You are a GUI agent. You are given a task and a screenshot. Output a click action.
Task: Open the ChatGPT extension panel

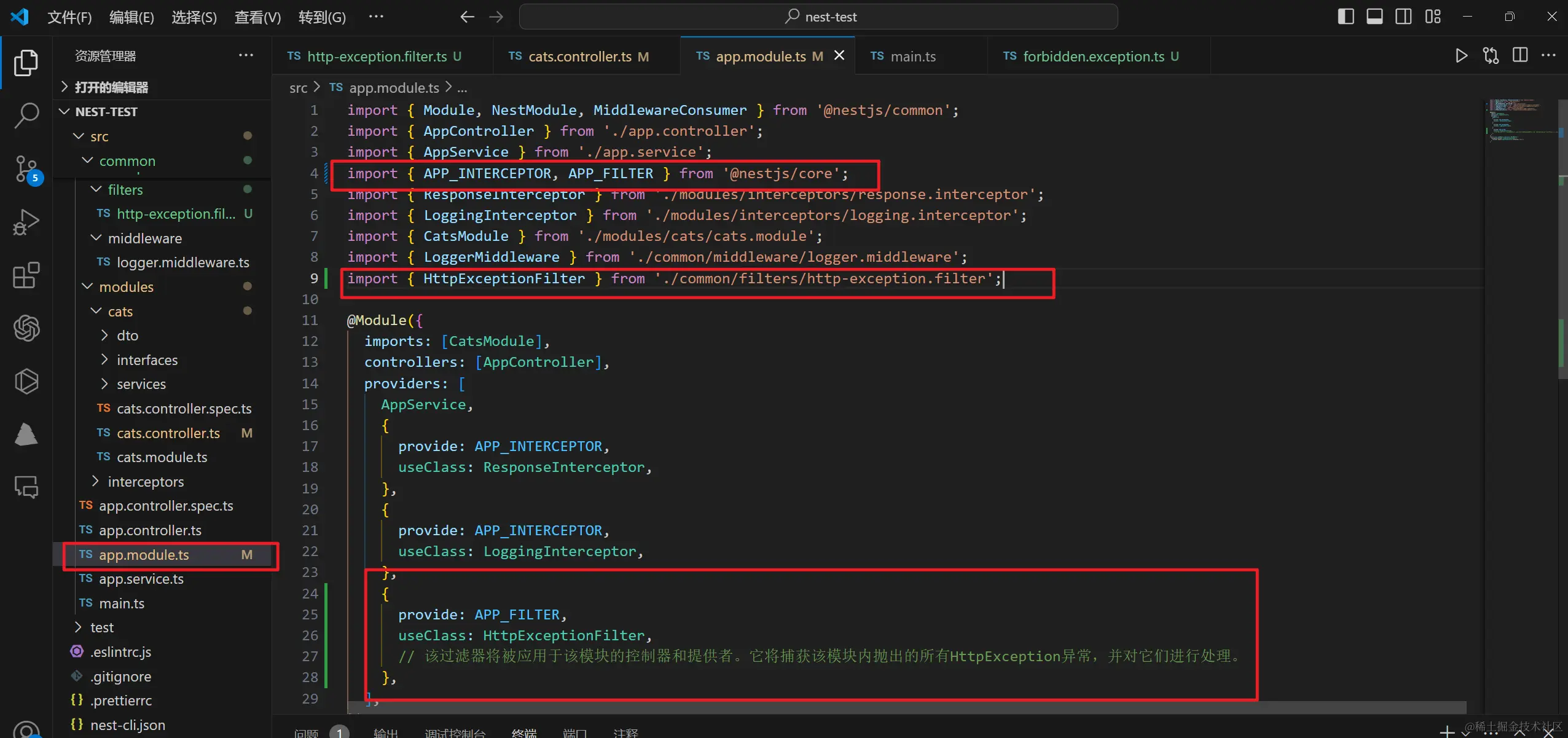click(x=26, y=328)
